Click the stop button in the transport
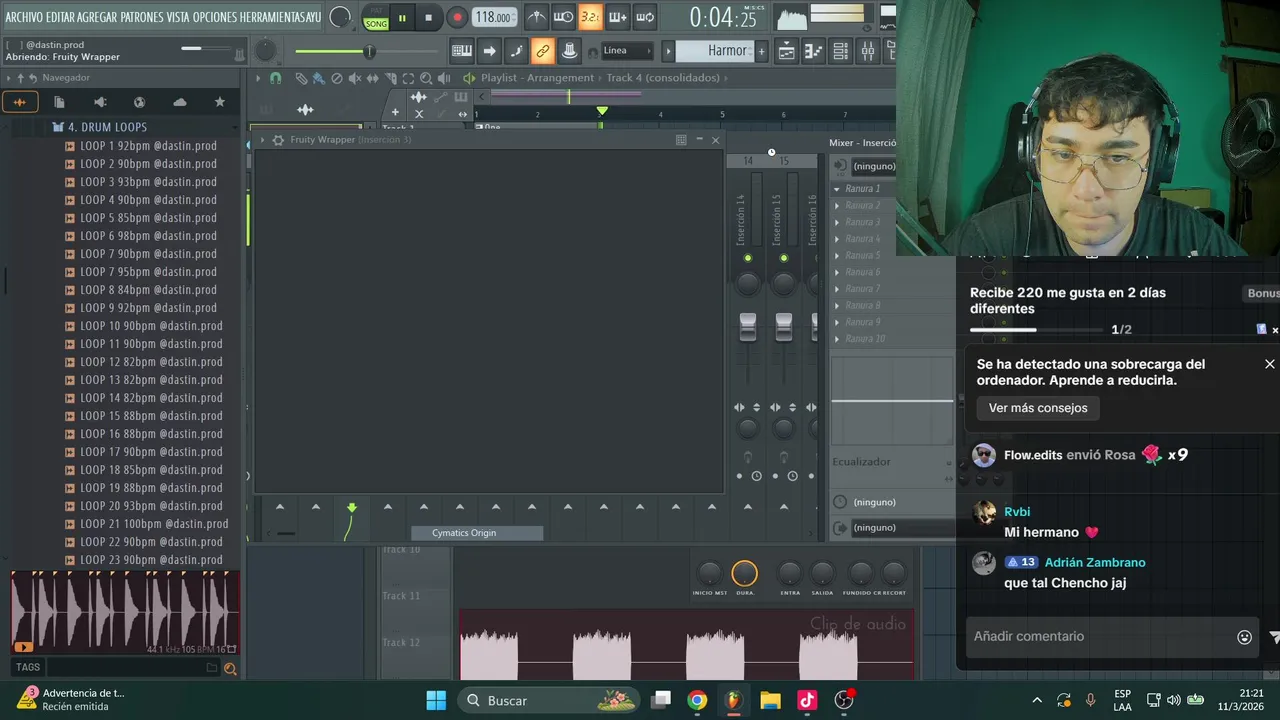This screenshot has width=1280, height=720. (428, 17)
